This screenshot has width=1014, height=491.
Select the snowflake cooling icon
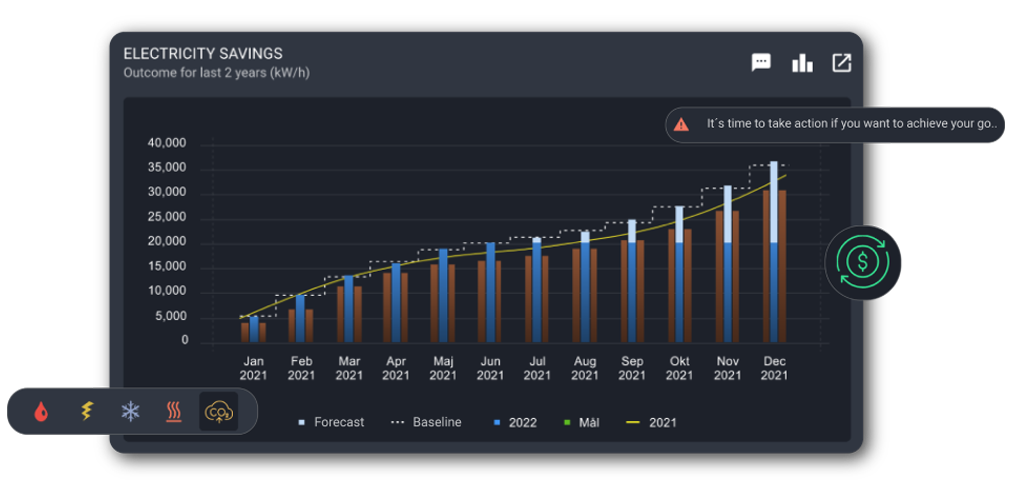[x=130, y=411]
